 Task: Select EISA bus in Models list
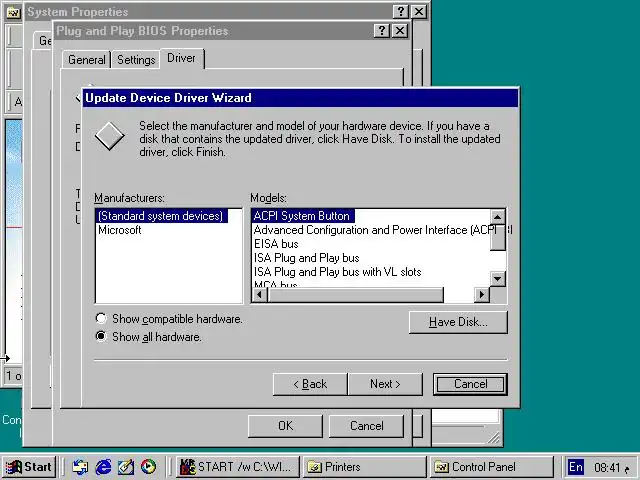(x=276, y=244)
